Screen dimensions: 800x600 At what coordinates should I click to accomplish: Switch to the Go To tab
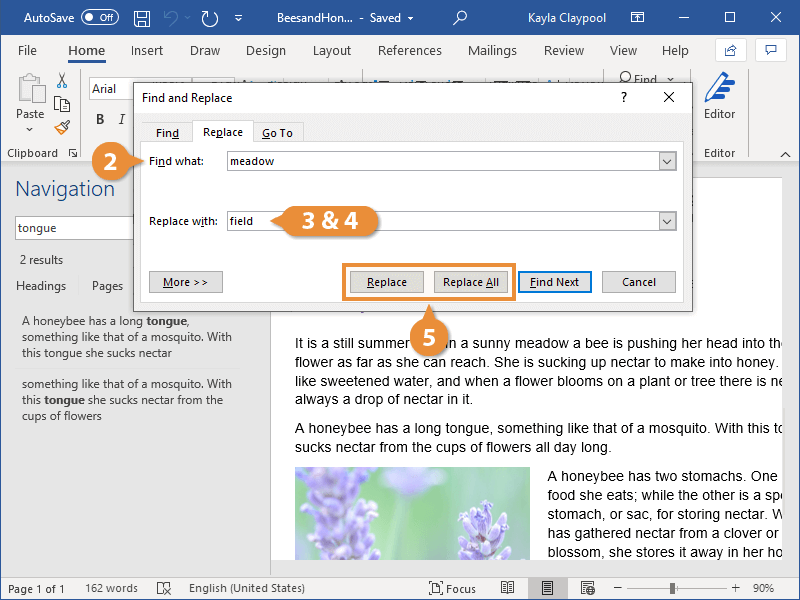[277, 133]
